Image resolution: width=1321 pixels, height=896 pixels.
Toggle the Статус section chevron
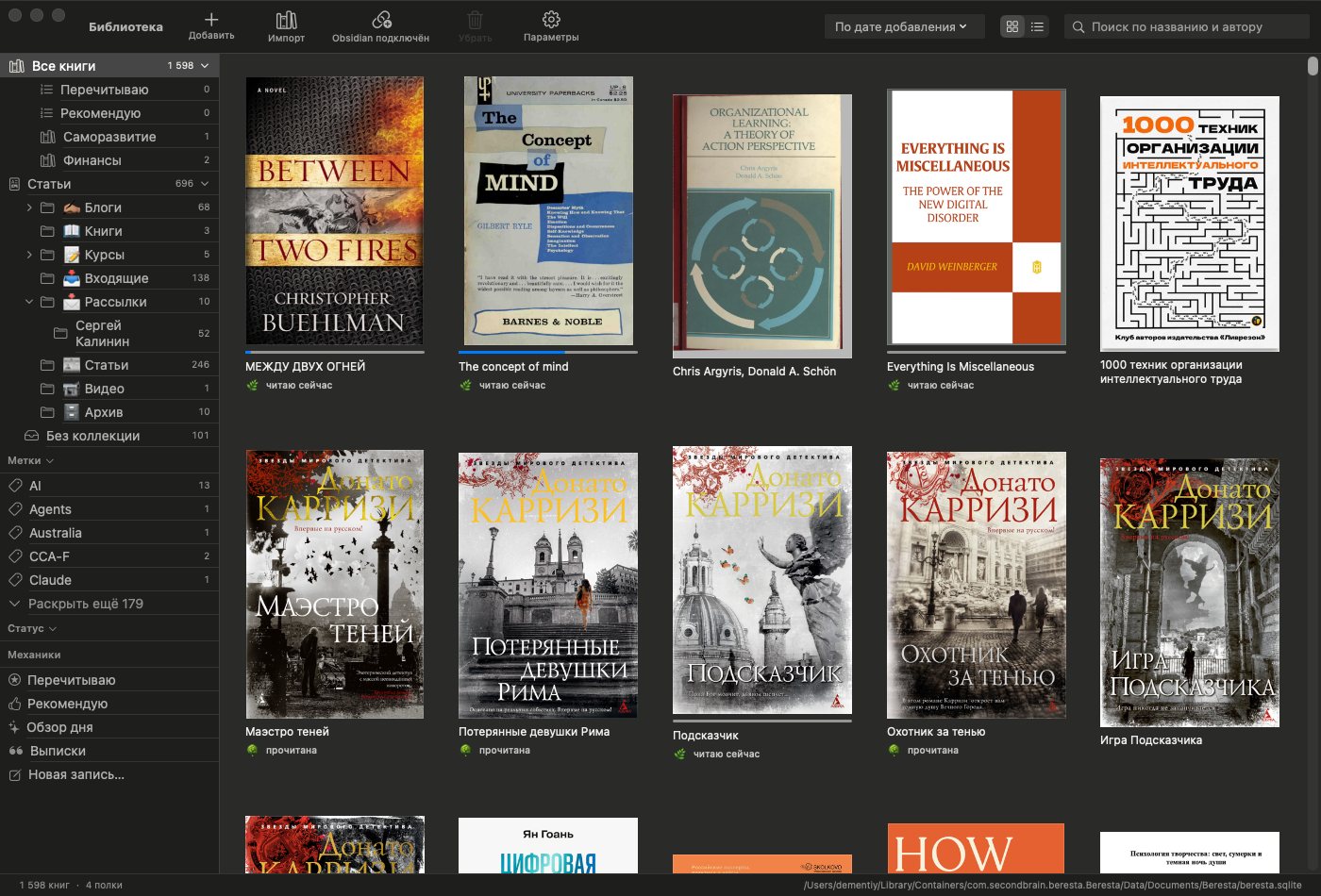click(x=53, y=628)
